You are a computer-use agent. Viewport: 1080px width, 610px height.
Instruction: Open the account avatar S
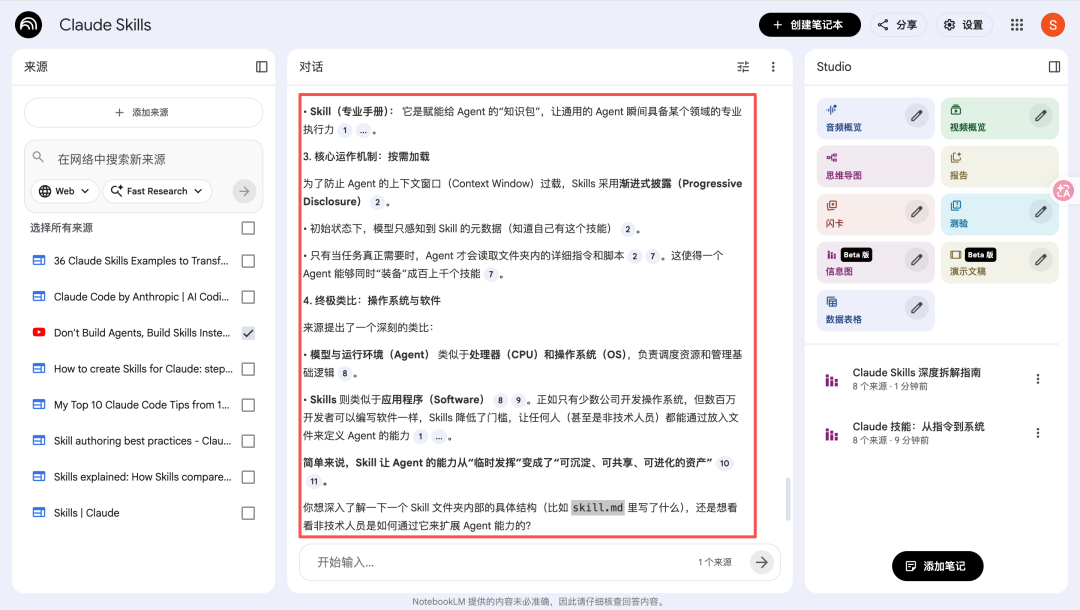pos(1052,25)
